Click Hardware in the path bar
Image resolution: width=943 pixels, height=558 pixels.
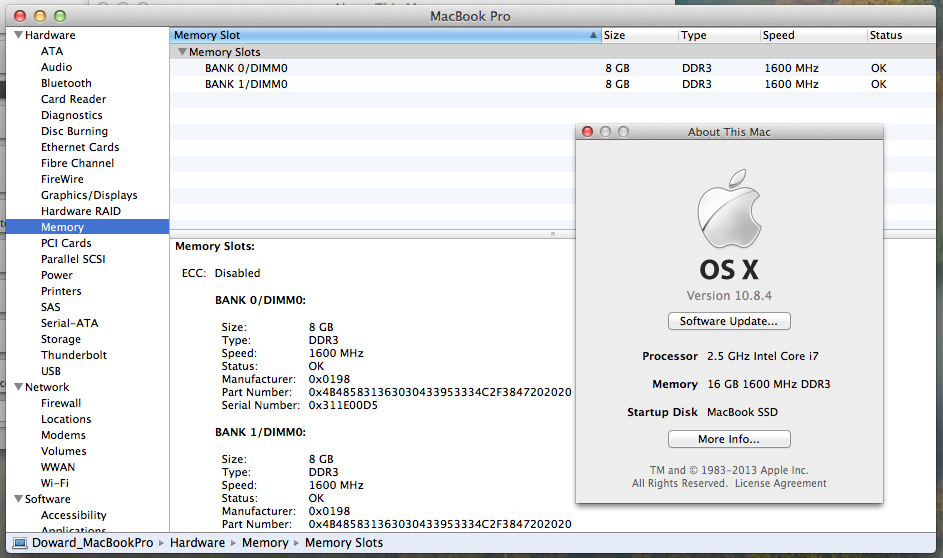tap(197, 543)
